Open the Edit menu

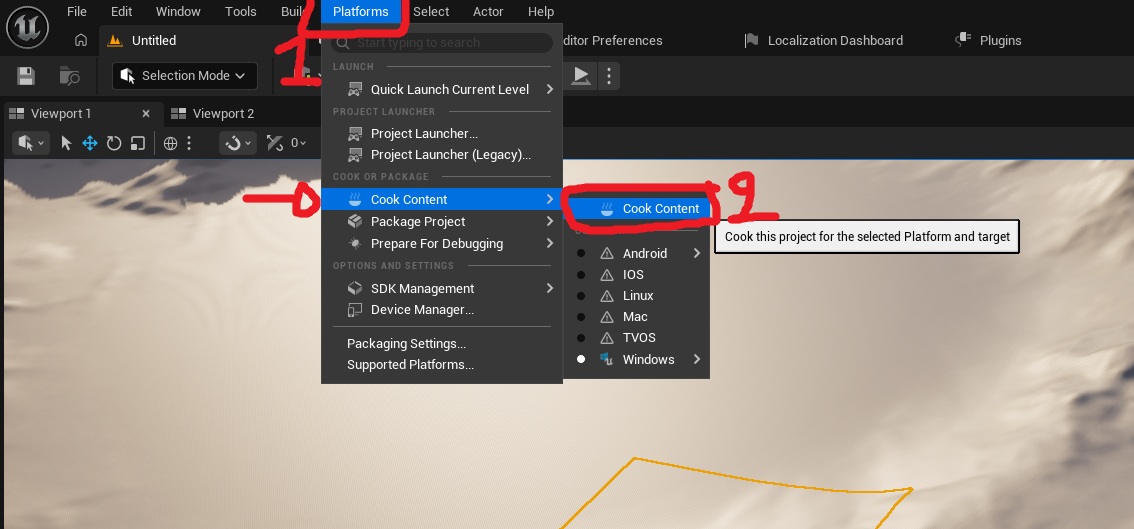(122, 12)
